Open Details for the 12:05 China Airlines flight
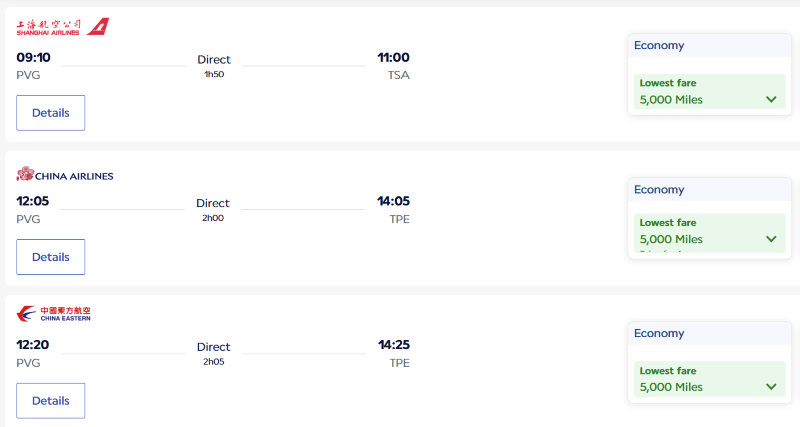Viewport: 800px width, 427px height. pos(51,257)
